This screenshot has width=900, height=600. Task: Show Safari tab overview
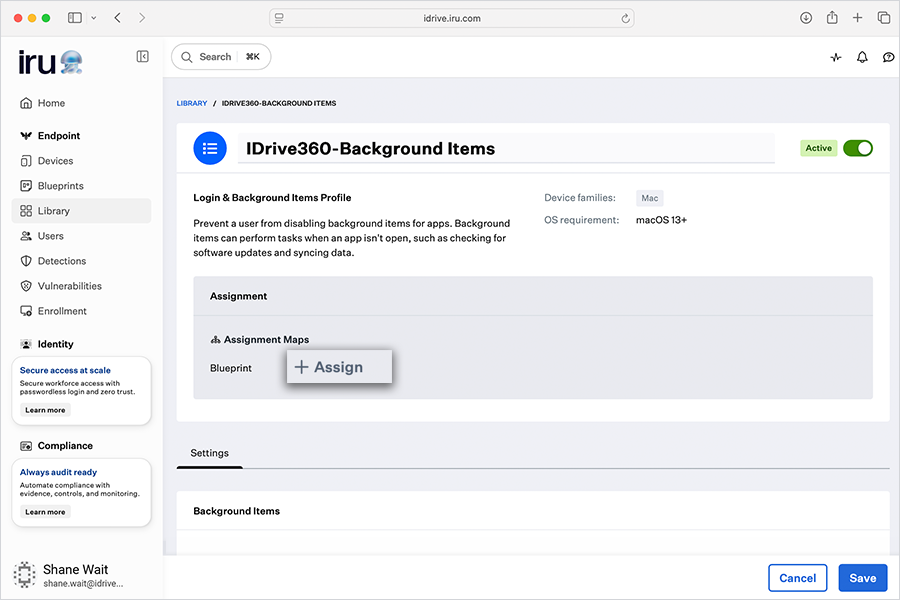(884, 18)
